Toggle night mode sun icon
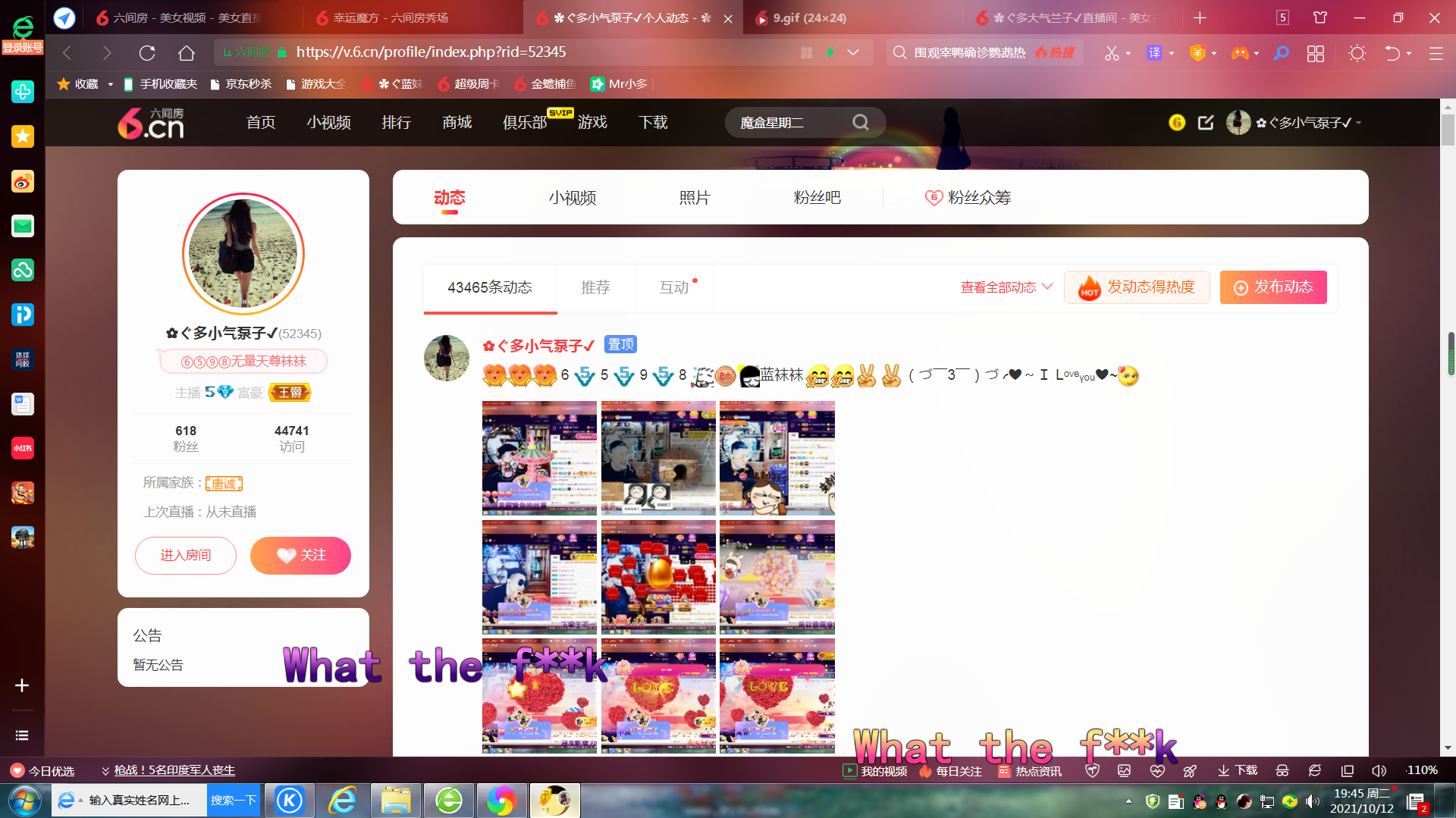This screenshot has width=1456, height=818. 1357,53
